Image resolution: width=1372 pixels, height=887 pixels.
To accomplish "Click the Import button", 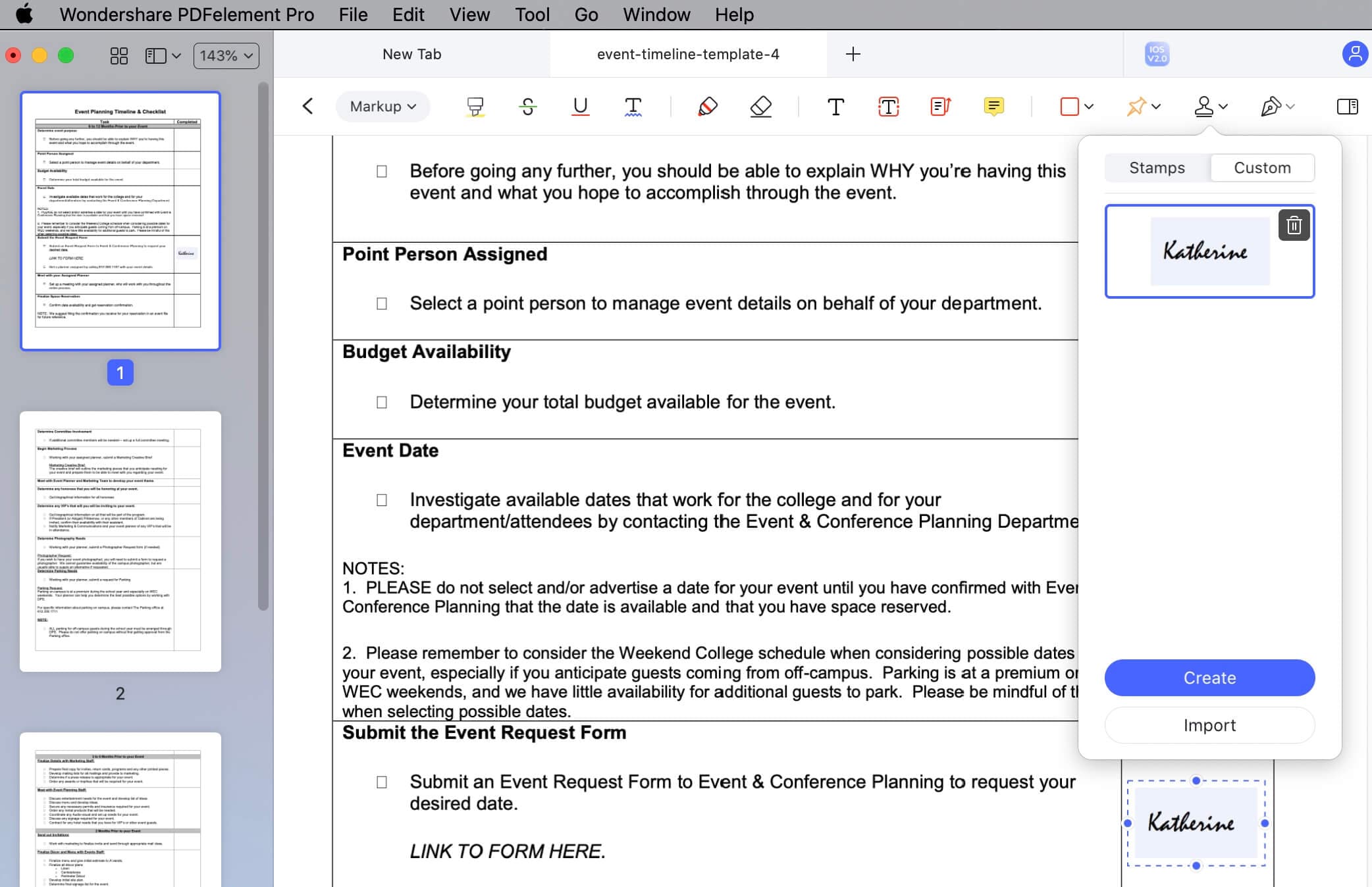I will coord(1209,725).
